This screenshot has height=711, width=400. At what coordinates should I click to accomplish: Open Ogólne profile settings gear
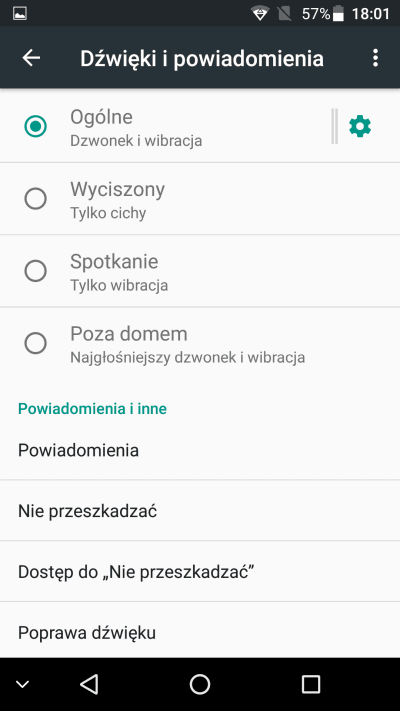click(x=360, y=127)
